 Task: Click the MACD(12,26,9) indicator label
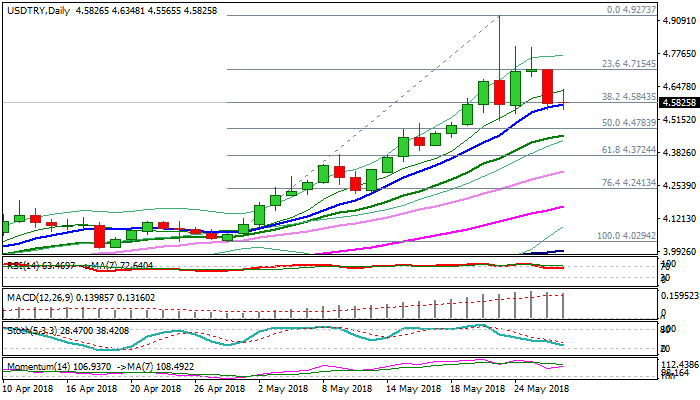pyautogui.click(x=35, y=295)
